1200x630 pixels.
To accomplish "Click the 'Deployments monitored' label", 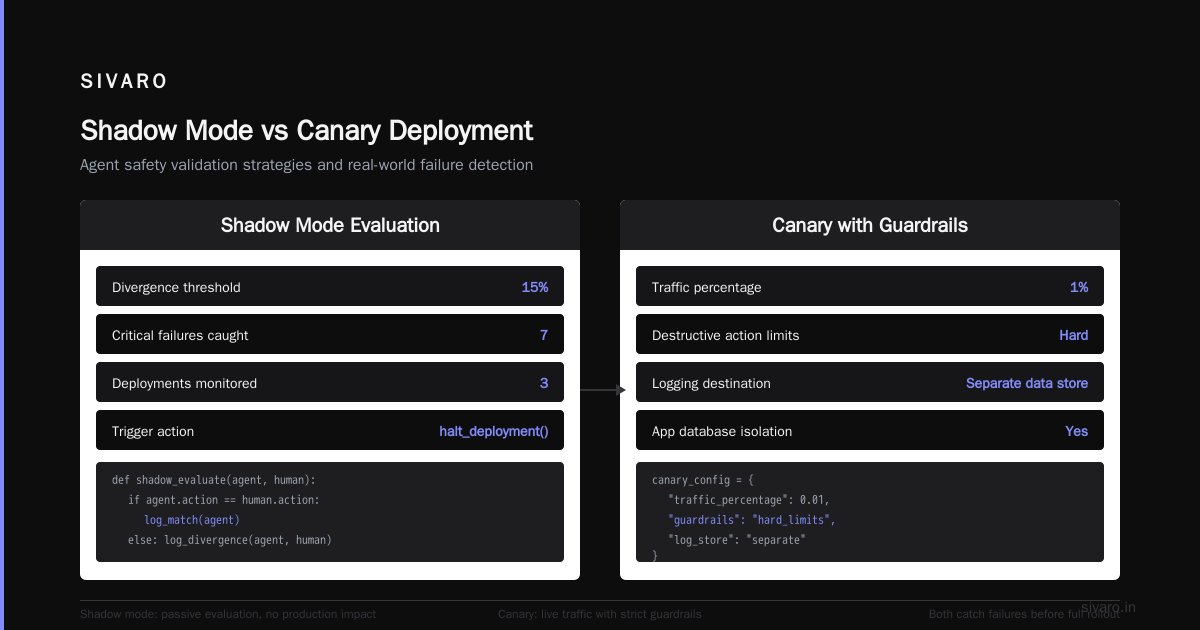I will pos(184,383).
